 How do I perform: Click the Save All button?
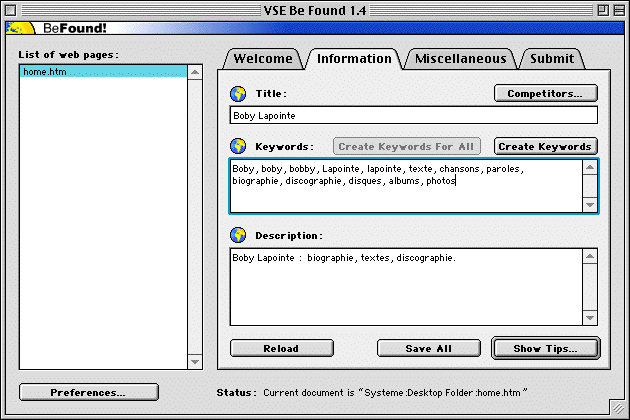pos(429,348)
